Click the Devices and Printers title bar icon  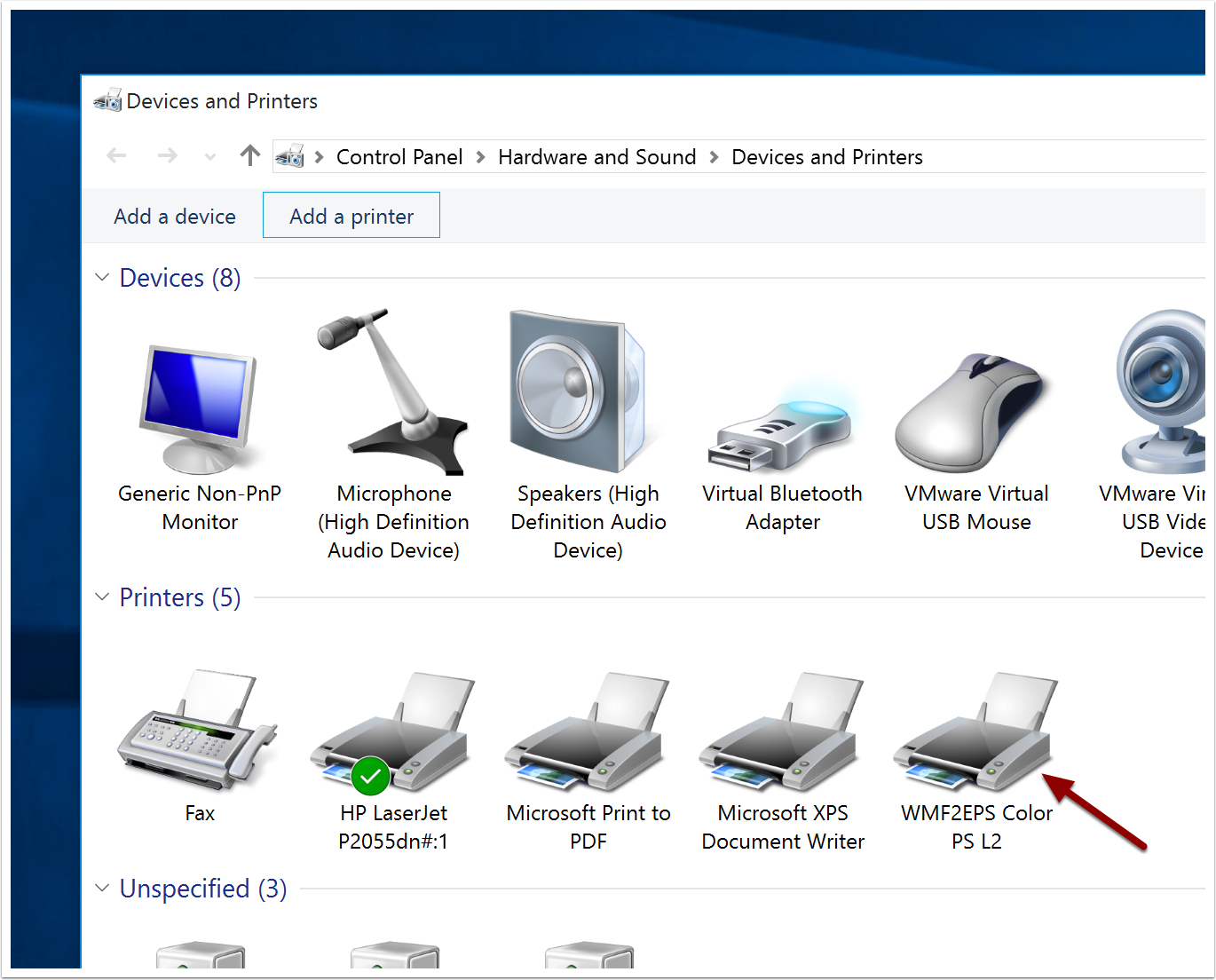(x=107, y=100)
